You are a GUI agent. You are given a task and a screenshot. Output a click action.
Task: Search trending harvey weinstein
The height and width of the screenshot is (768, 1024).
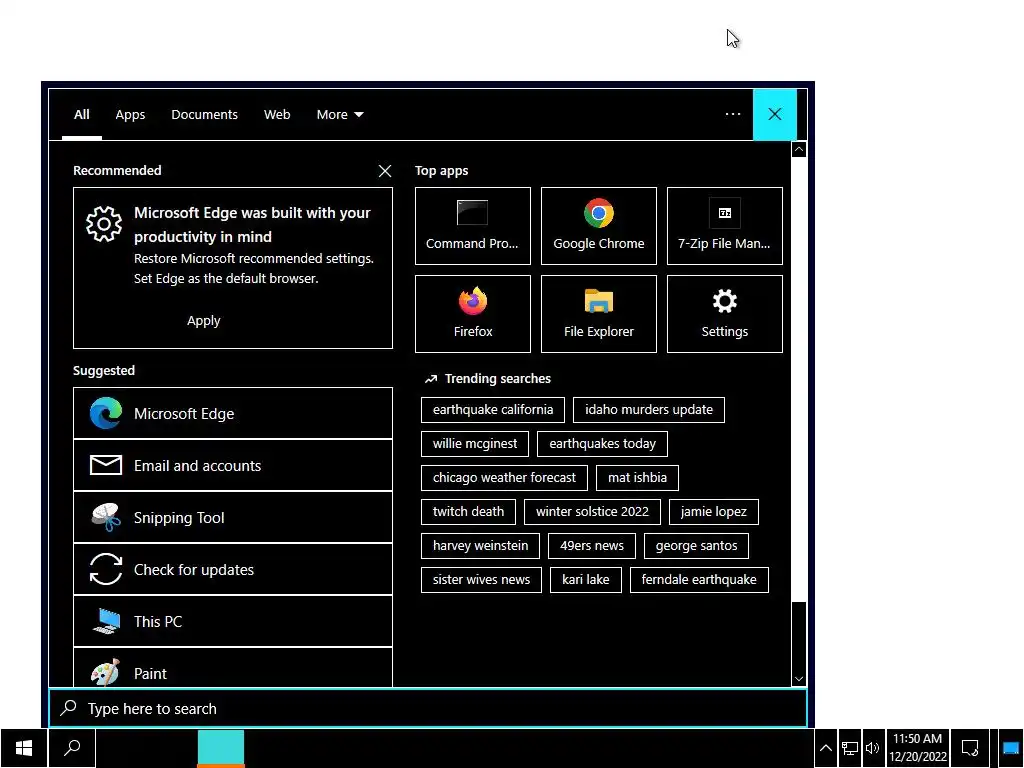click(480, 545)
